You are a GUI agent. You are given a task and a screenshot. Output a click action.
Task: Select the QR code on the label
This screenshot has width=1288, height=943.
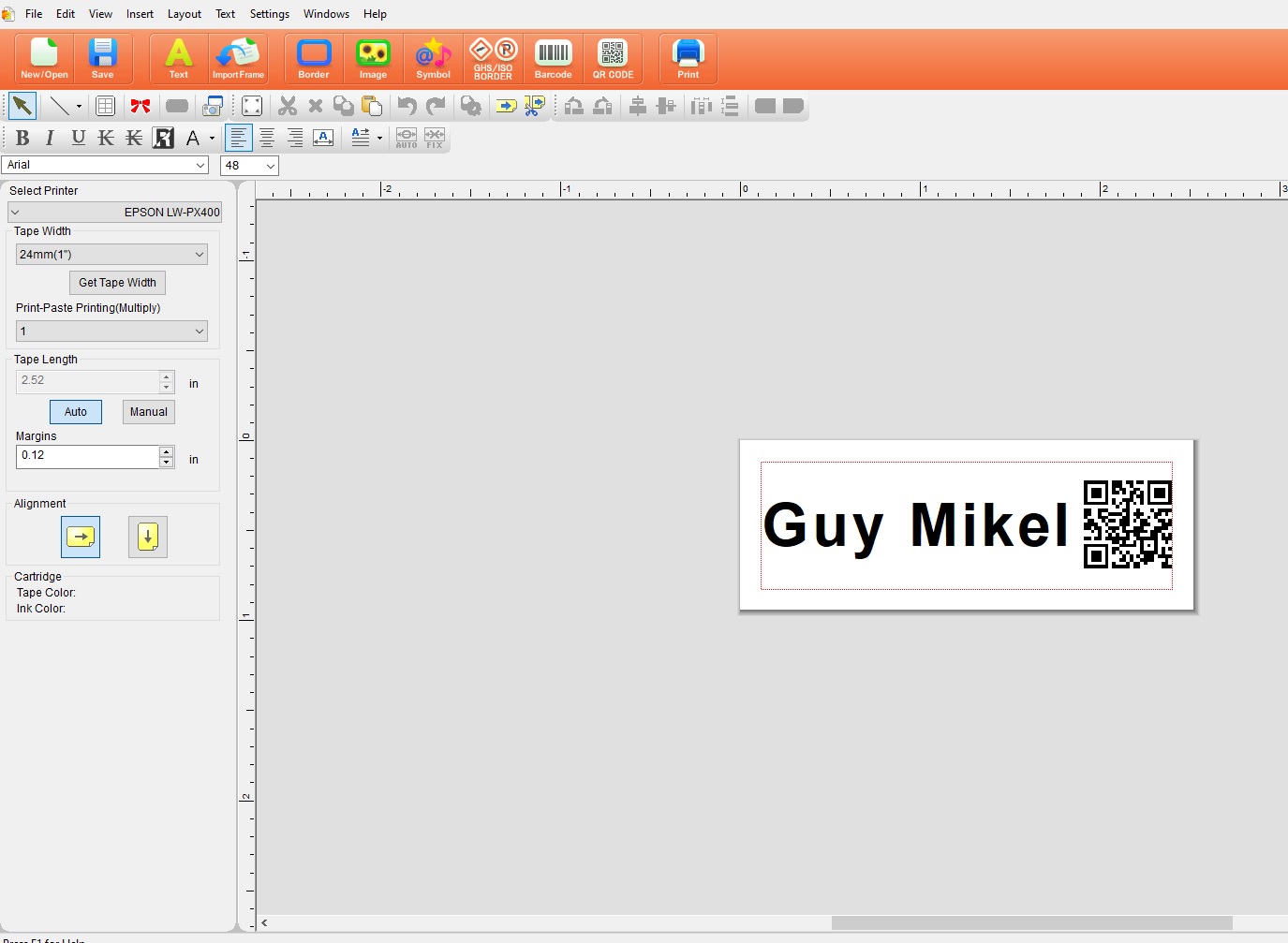(1128, 524)
